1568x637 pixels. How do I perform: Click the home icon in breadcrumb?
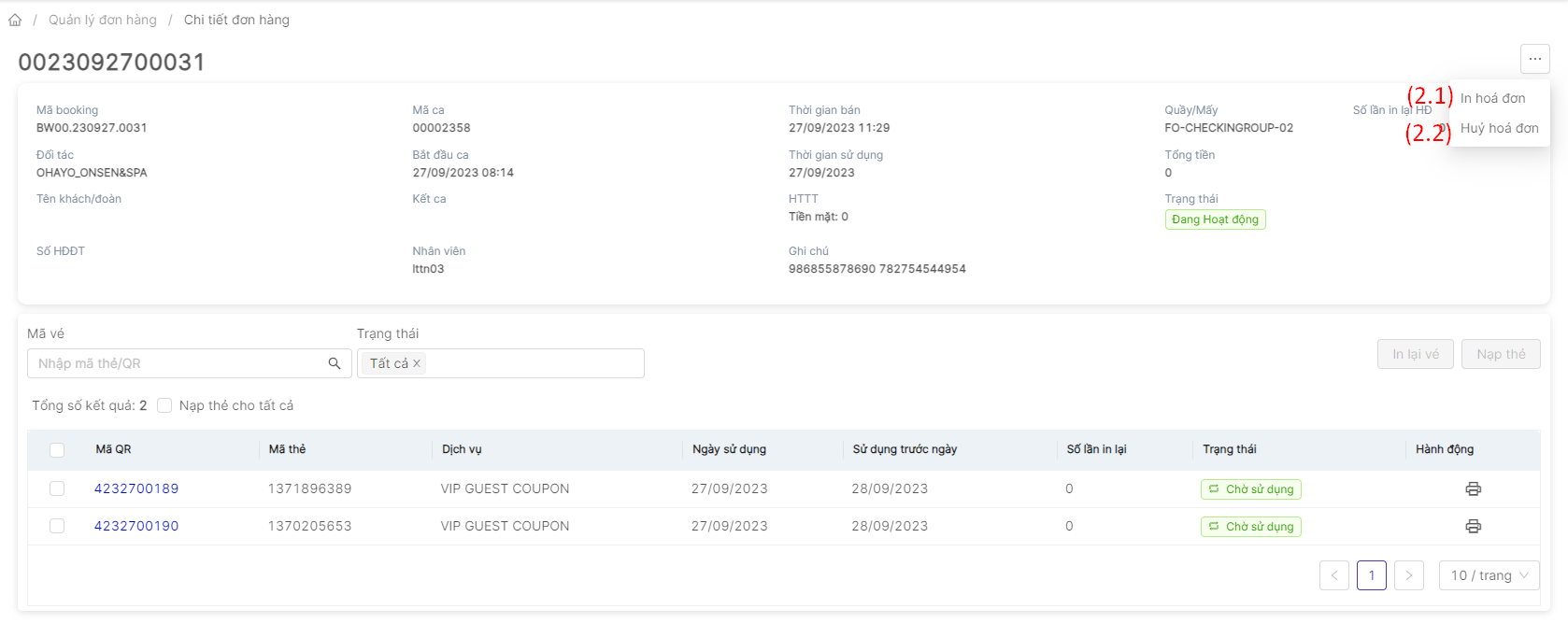15,20
